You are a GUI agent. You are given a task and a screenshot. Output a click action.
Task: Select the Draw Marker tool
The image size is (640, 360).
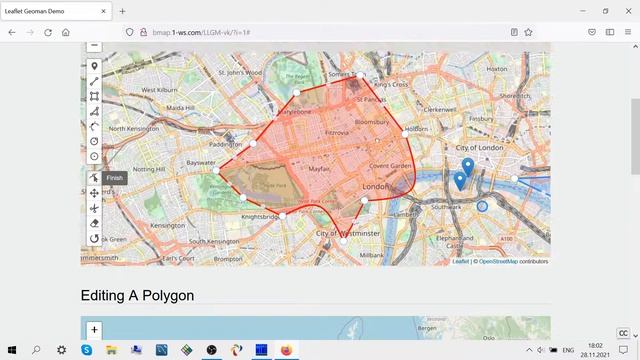tap(94, 66)
